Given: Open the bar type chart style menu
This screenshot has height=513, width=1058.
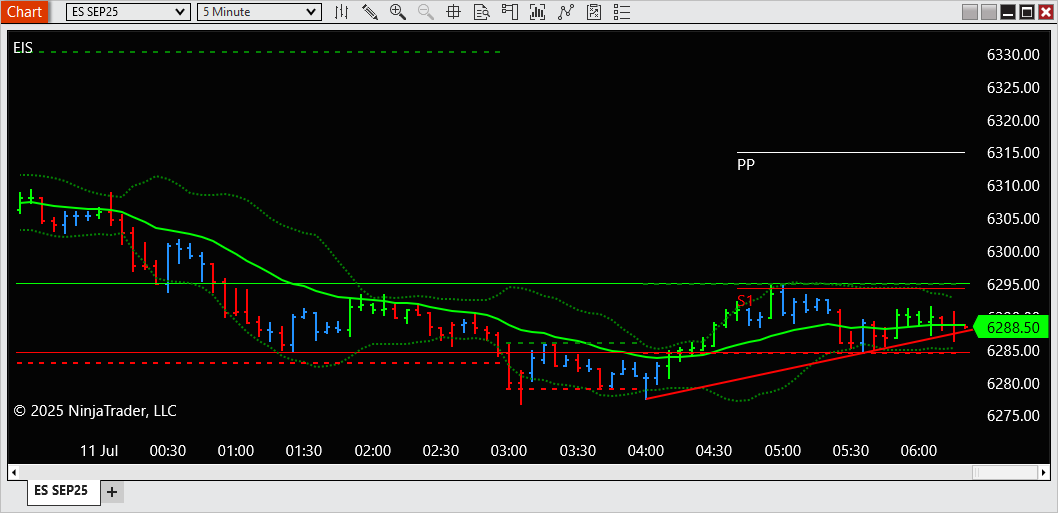Looking at the screenshot, I should point(342,11).
